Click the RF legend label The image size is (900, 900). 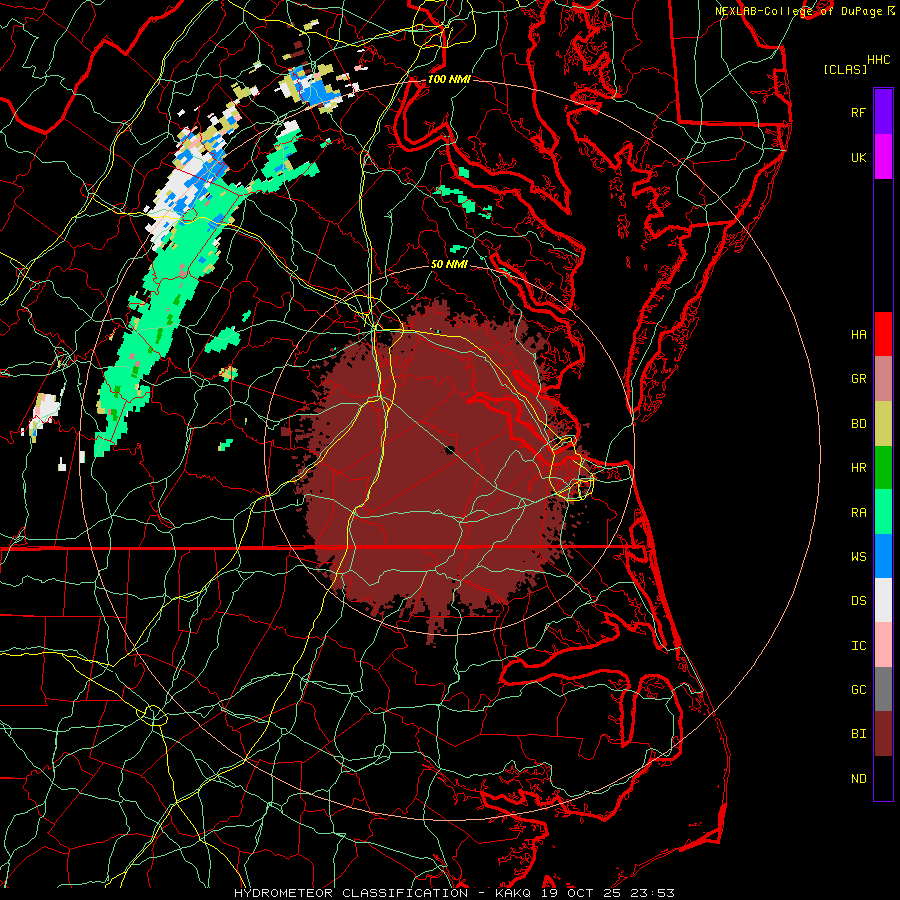tap(858, 112)
